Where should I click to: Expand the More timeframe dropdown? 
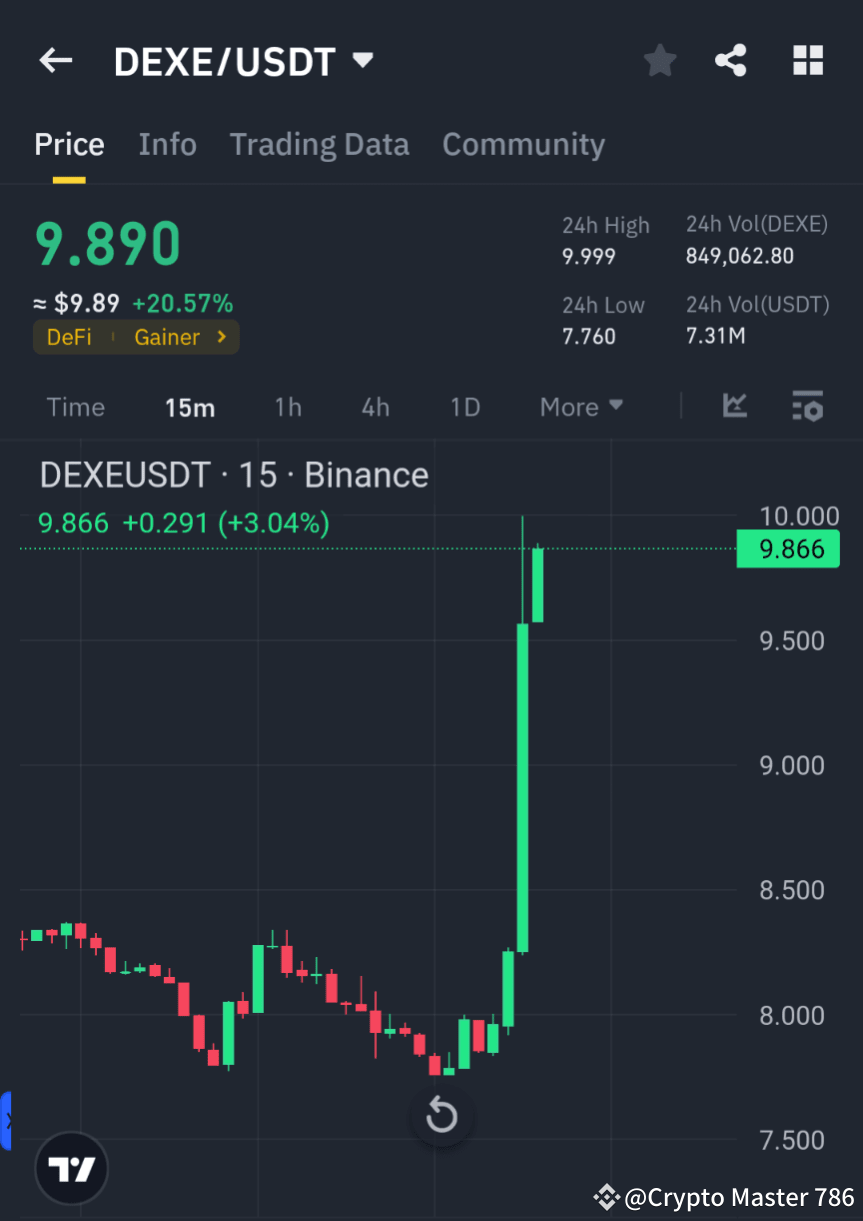(x=581, y=407)
